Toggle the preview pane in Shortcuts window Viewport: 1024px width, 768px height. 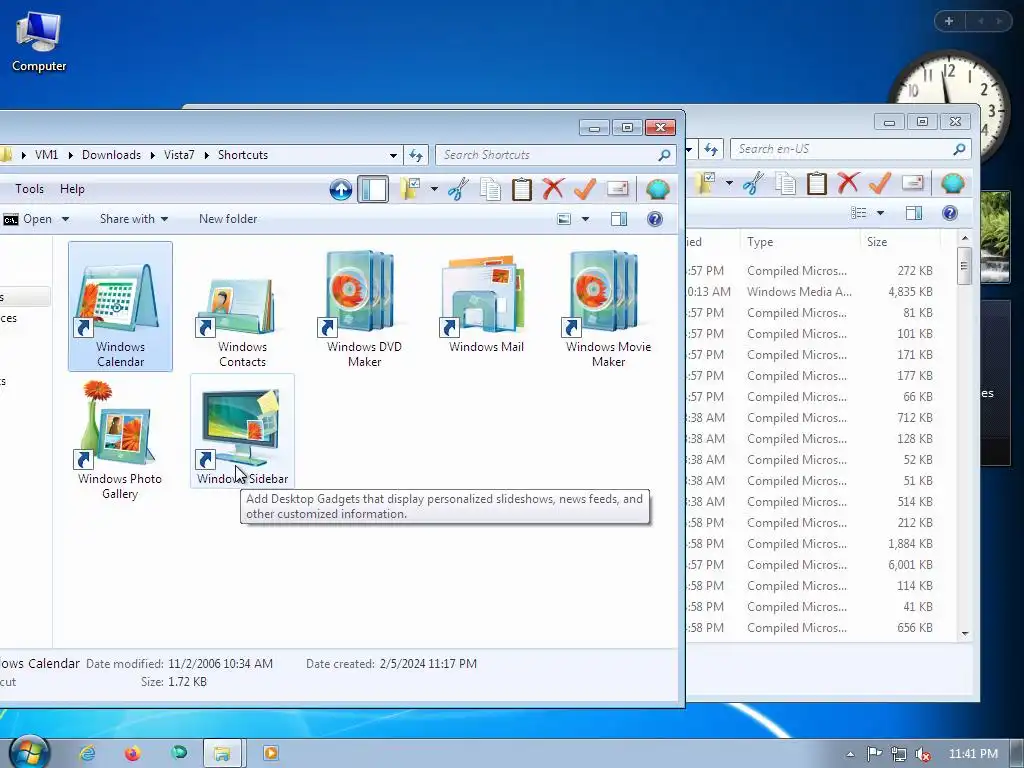click(618, 219)
